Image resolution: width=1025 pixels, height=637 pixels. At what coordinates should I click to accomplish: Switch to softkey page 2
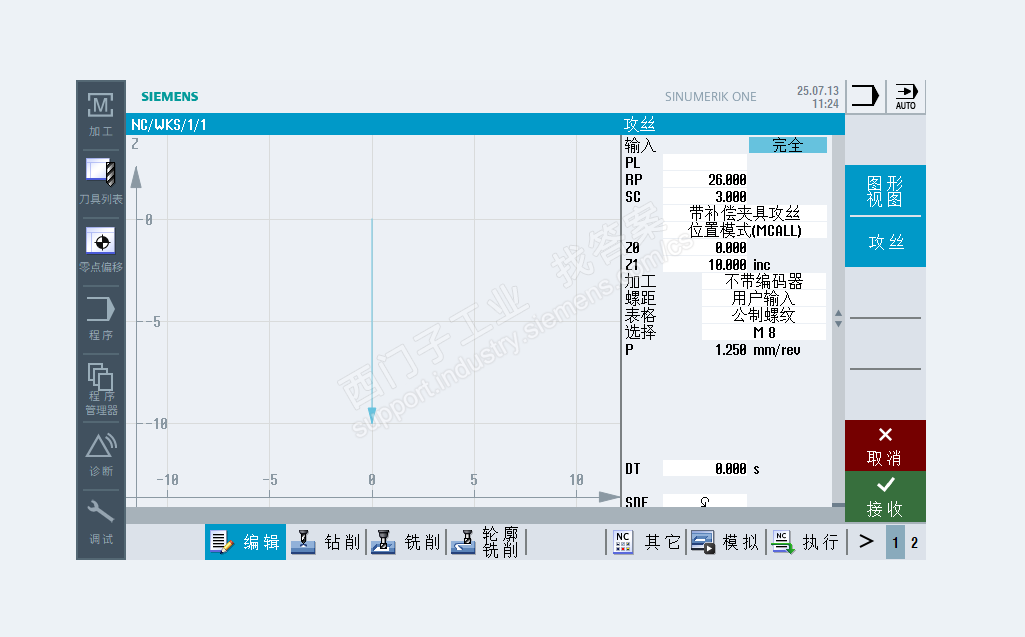(x=915, y=542)
